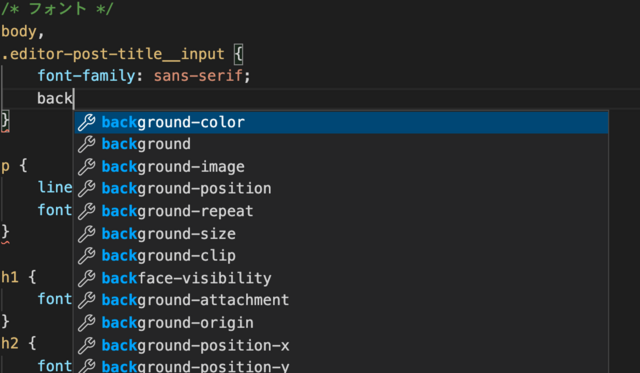The width and height of the screenshot is (640, 373).
Task: Click the .editor-post-title__input selector
Action: point(113,54)
